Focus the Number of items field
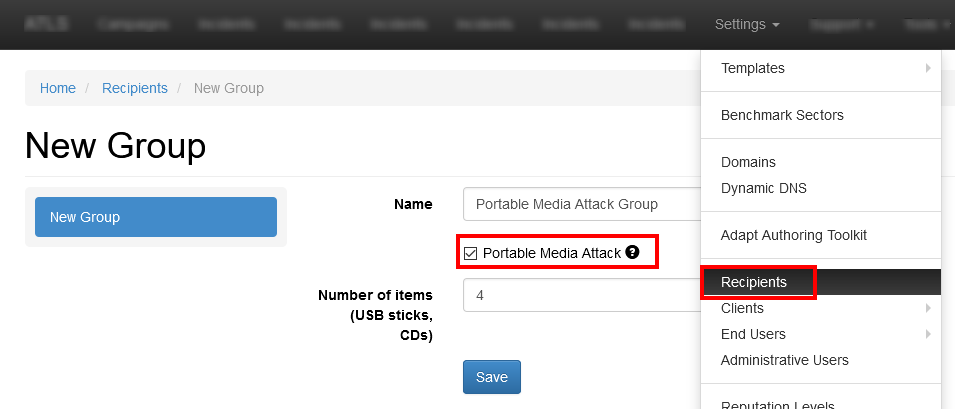Screen dimensions: 955x409 click(582, 295)
